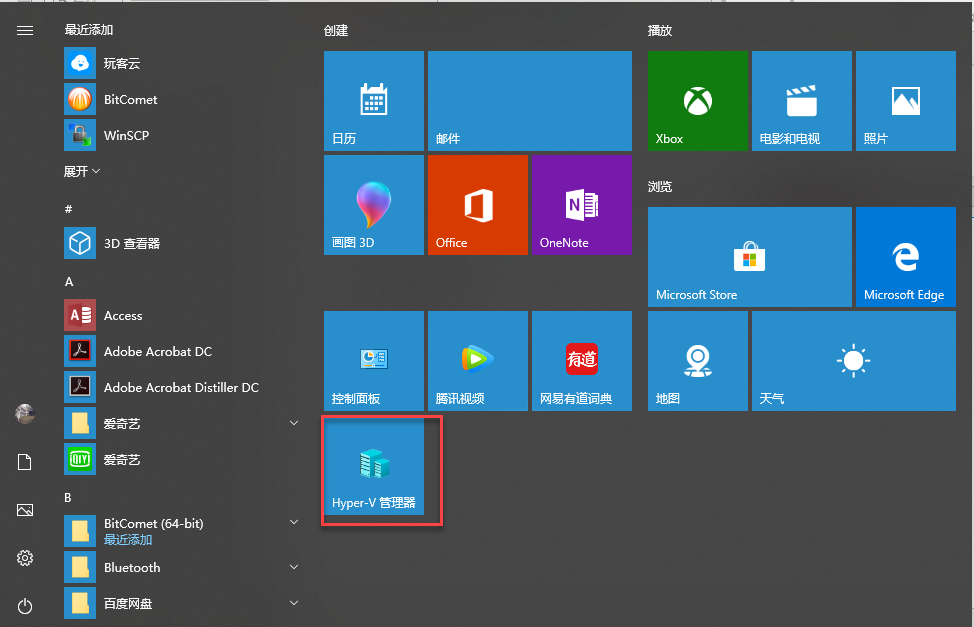Open the 电影和电视 tile
This screenshot has width=974, height=627.
tap(802, 101)
